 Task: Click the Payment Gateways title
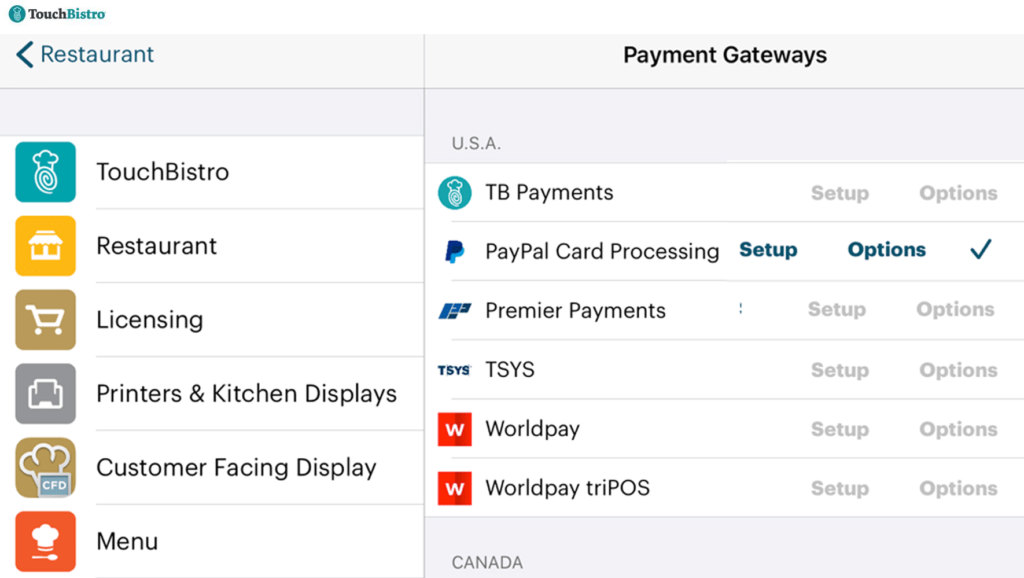click(725, 55)
